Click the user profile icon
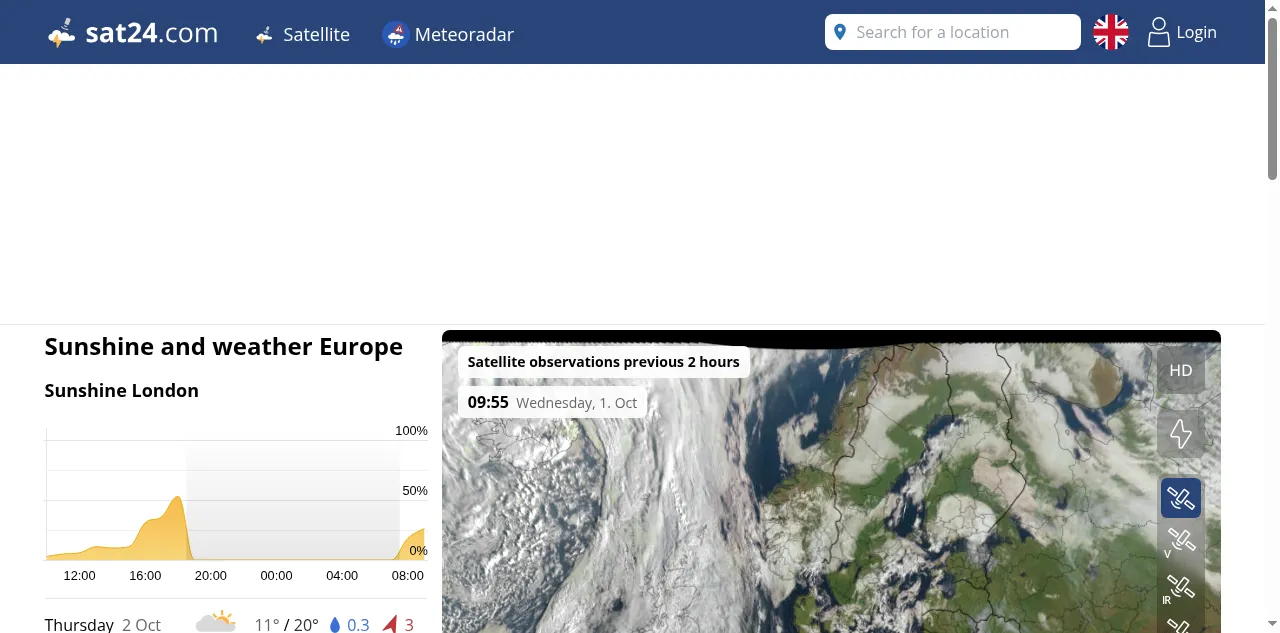The height and width of the screenshot is (633, 1280). pyautogui.click(x=1158, y=32)
